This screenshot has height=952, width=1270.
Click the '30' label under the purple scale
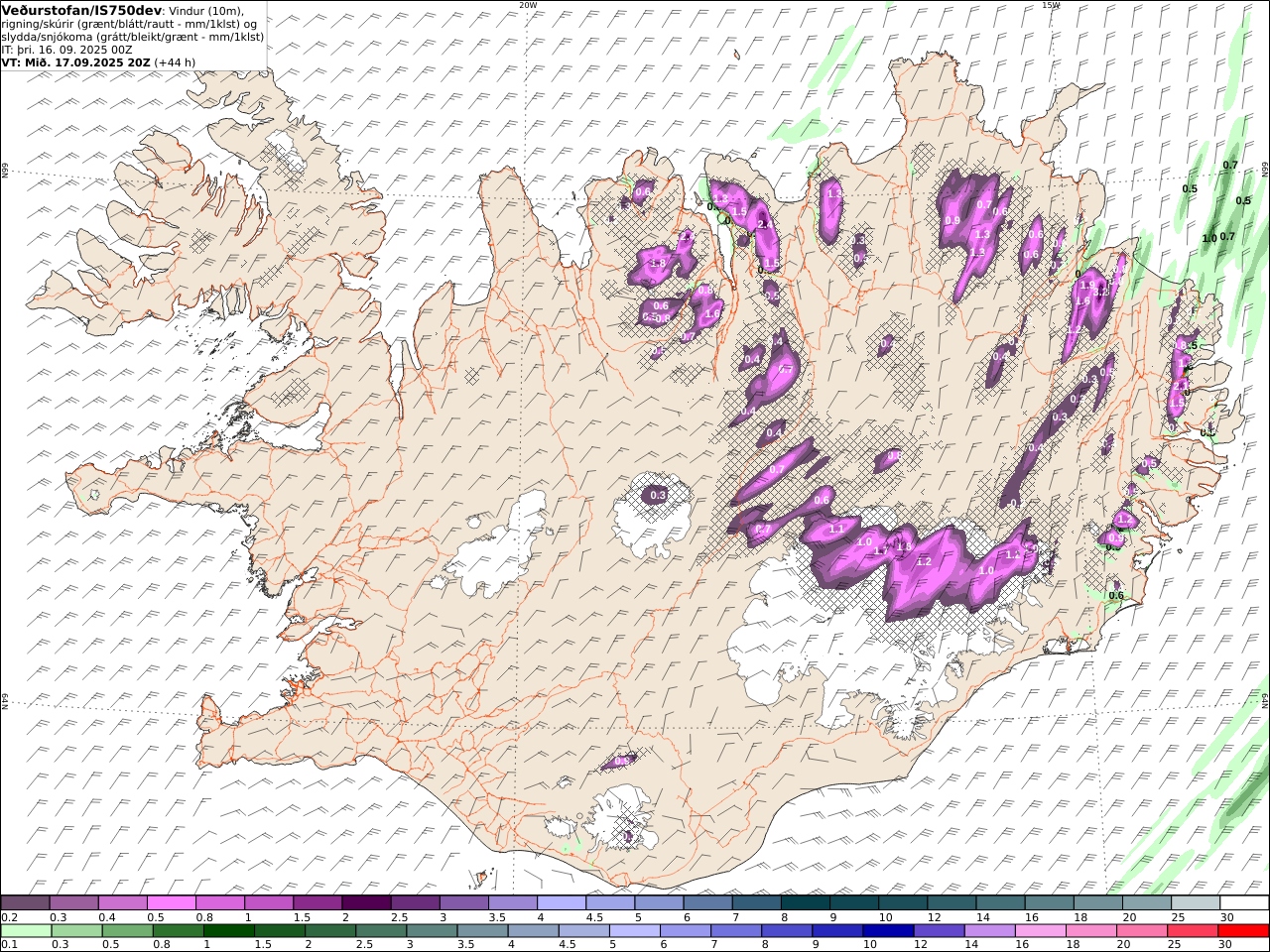pos(1226,917)
